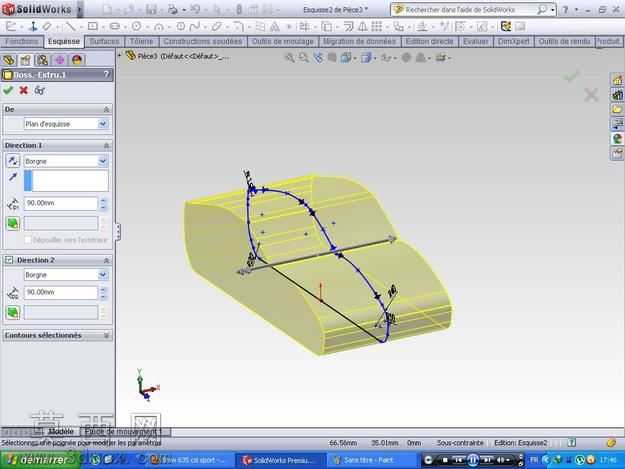Switch to the Evaluer tab
The width and height of the screenshot is (625, 469).
pyautogui.click(x=476, y=41)
